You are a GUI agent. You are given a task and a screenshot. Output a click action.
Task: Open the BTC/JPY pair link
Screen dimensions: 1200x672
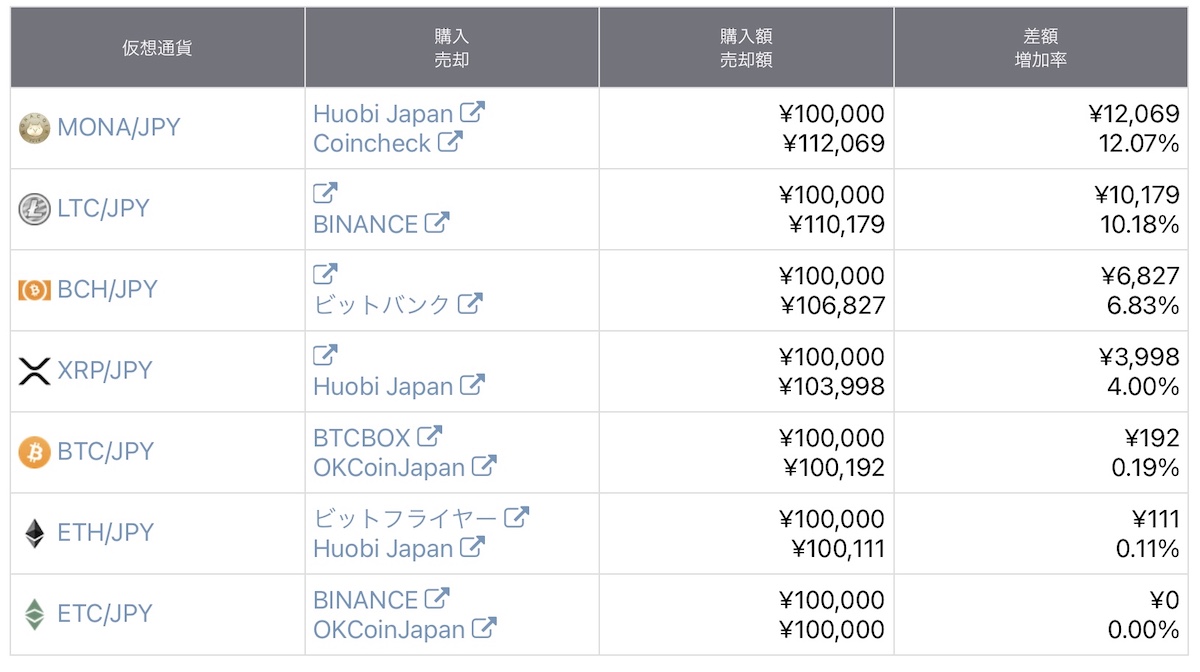105,452
